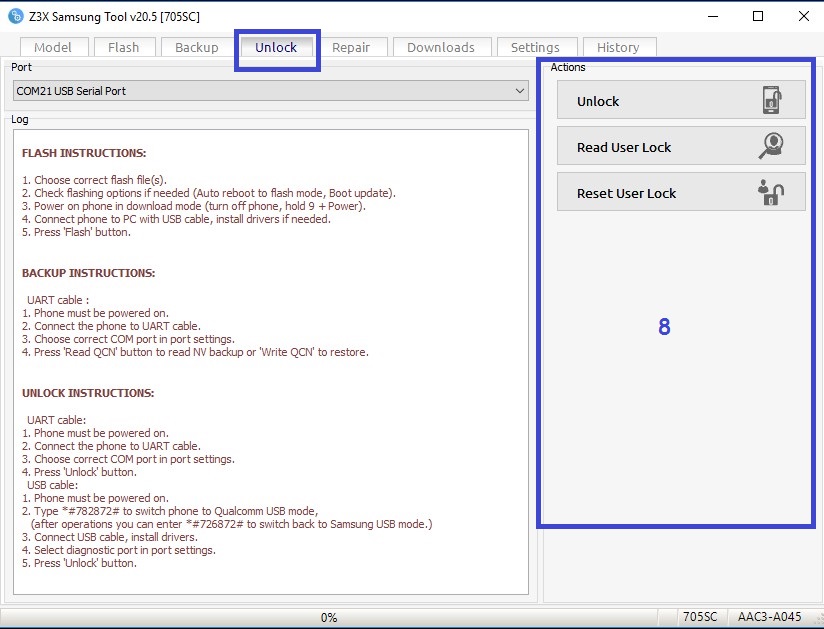Maximize the Z3X Samsung Tool window
824x629 pixels.
click(758, 16)
